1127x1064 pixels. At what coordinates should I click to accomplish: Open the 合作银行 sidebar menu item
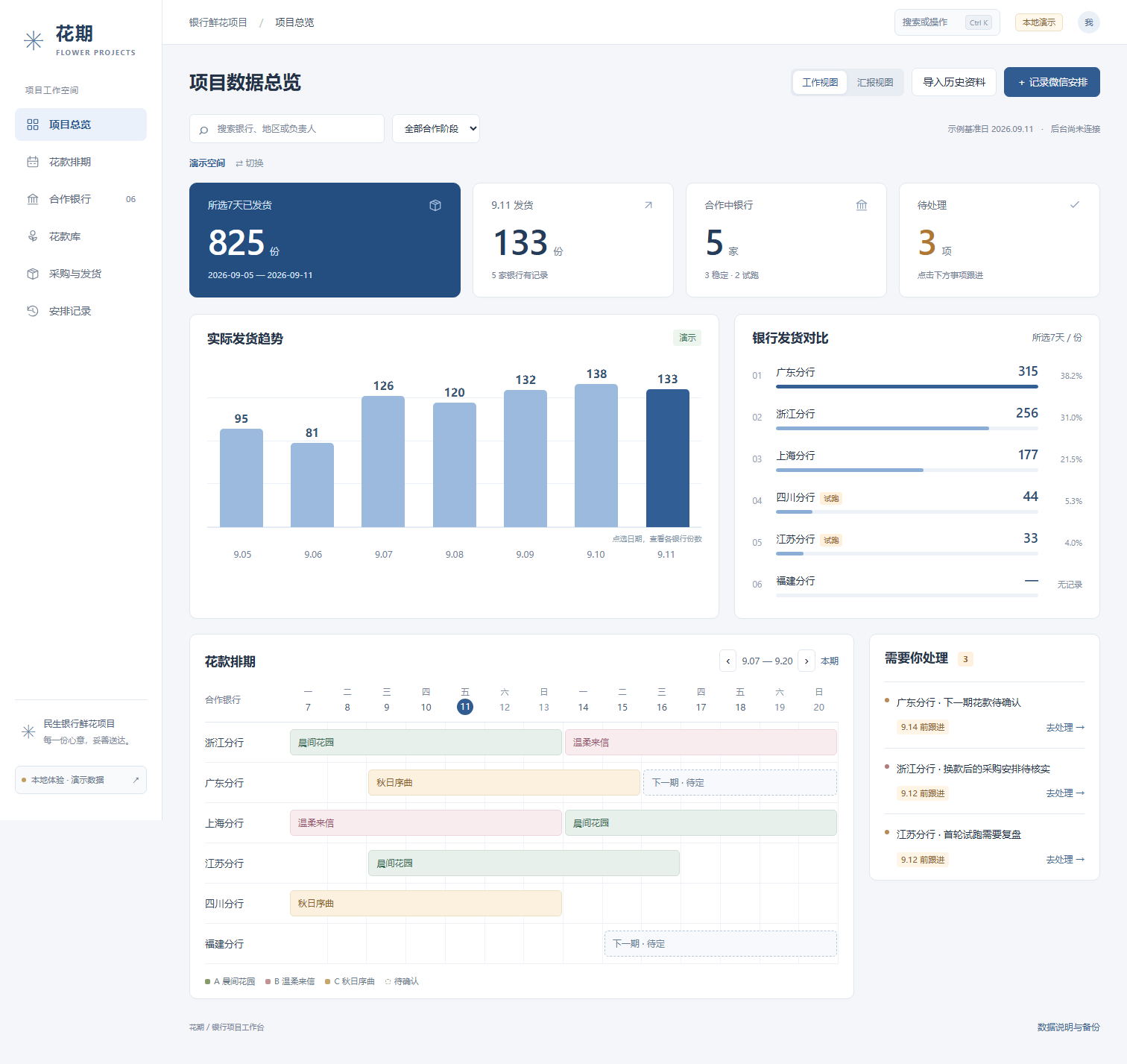click(x=80, y=199)
